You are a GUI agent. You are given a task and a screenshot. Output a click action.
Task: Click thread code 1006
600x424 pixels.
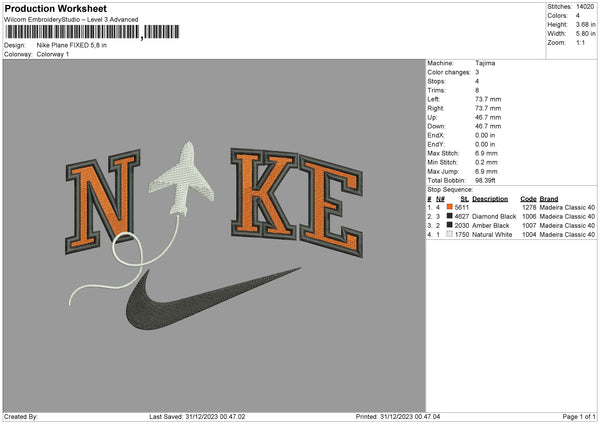coord(529,217)
